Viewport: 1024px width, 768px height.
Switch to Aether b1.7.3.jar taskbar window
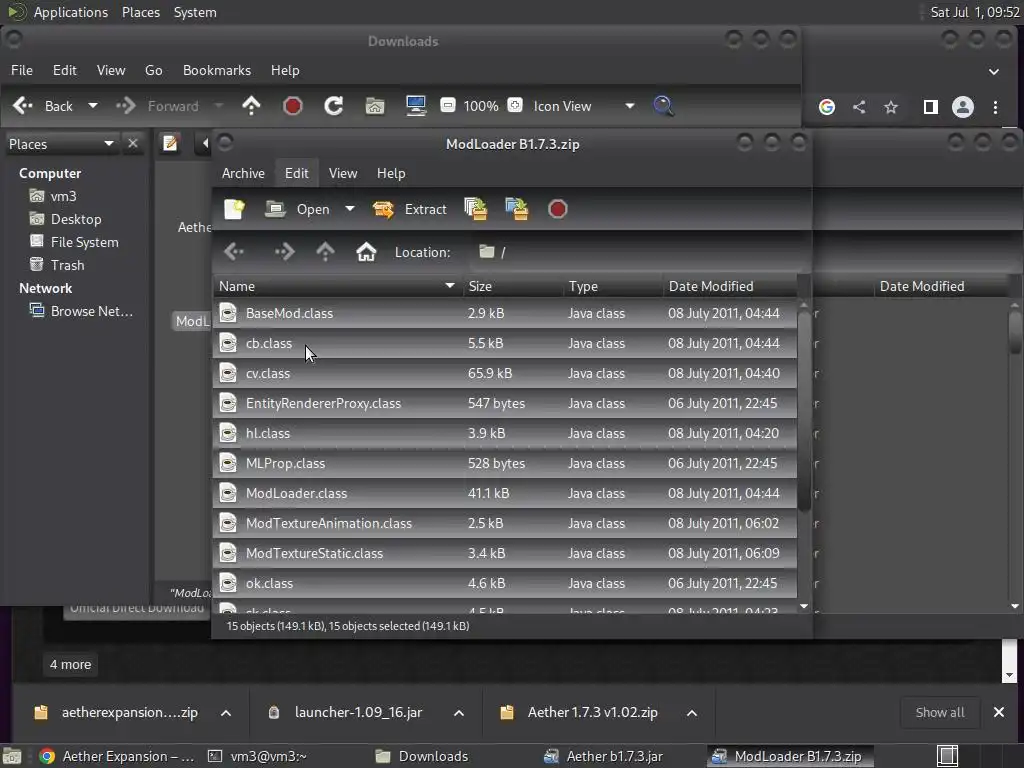point(603,756)
